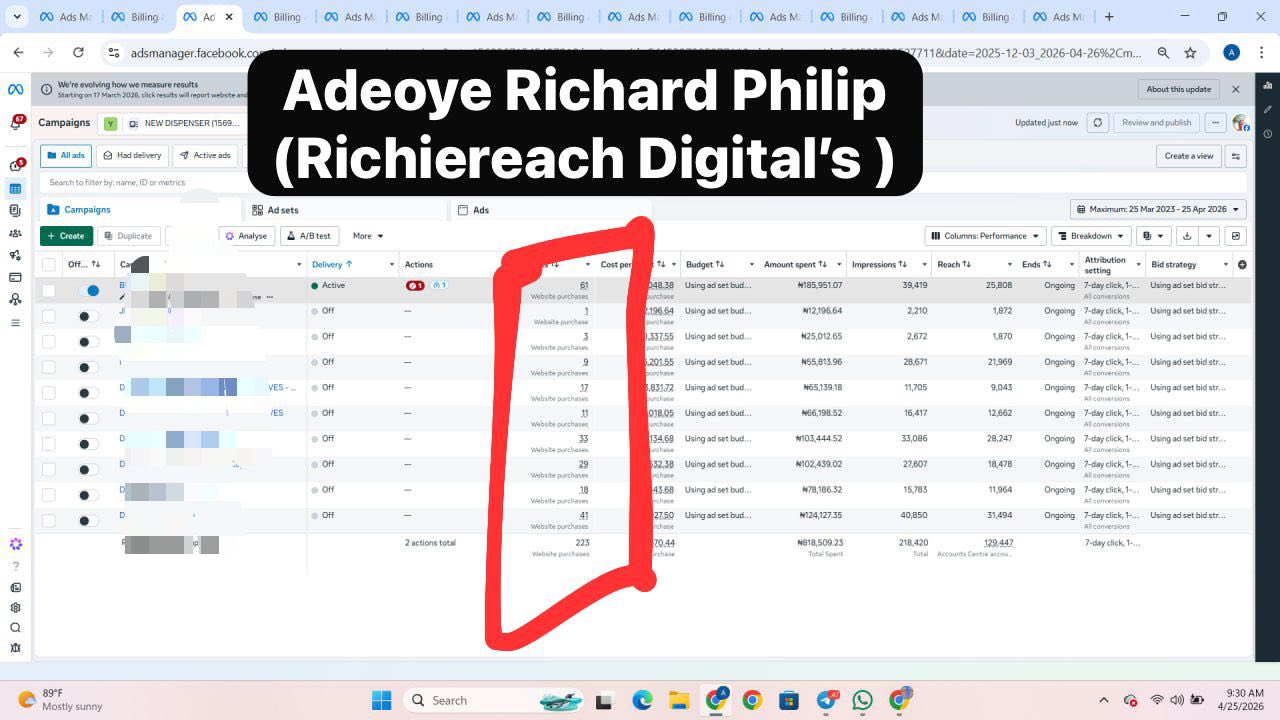Click the info icon in the banner
The image size is (1280, 720).
point(46,89)
